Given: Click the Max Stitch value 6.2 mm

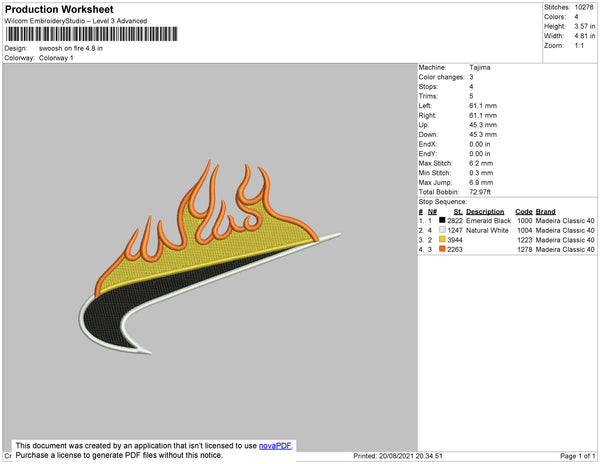Looking at the screenshot, I should 481,163.
